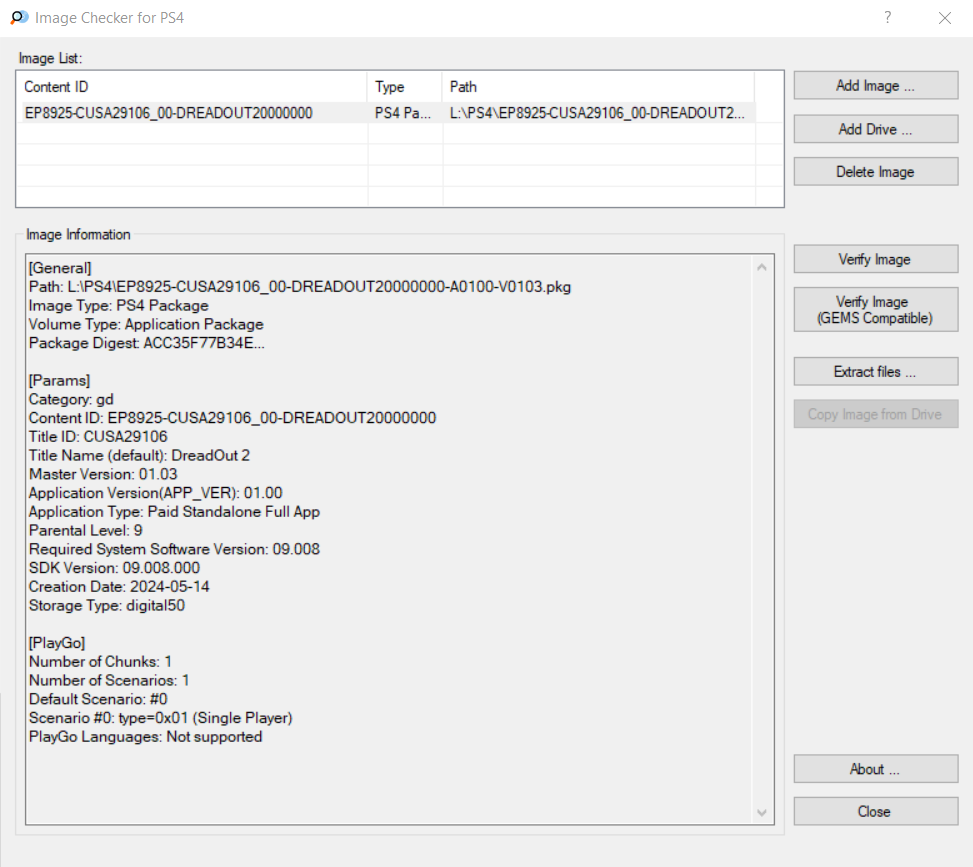The image size is (973, 867).
Task: Click the L:\PS4\EP8925-CUSA29106 path cell
Action: (597, 113)
